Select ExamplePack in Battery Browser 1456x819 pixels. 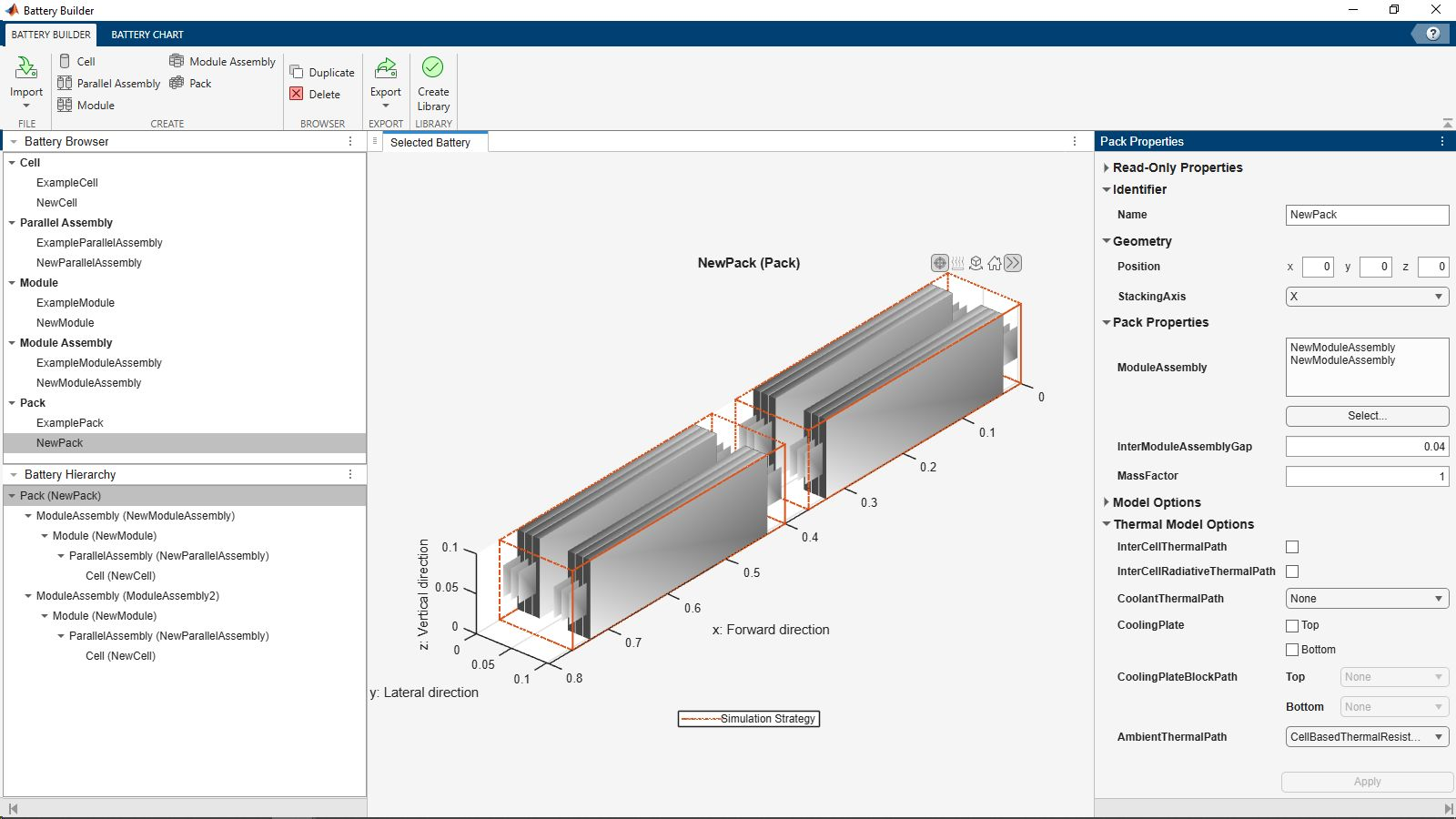point(70,423)
